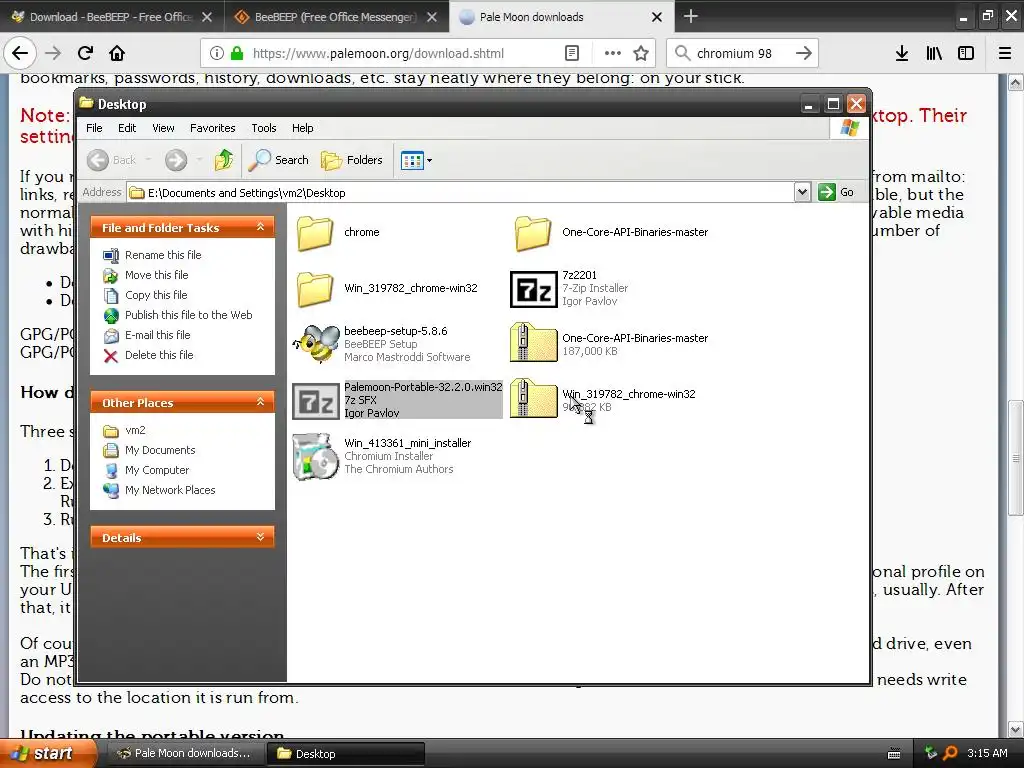Open the Tools menu
Image resolution: width=1024 pixels, height=768 pixels.
[x=264, y=128]
